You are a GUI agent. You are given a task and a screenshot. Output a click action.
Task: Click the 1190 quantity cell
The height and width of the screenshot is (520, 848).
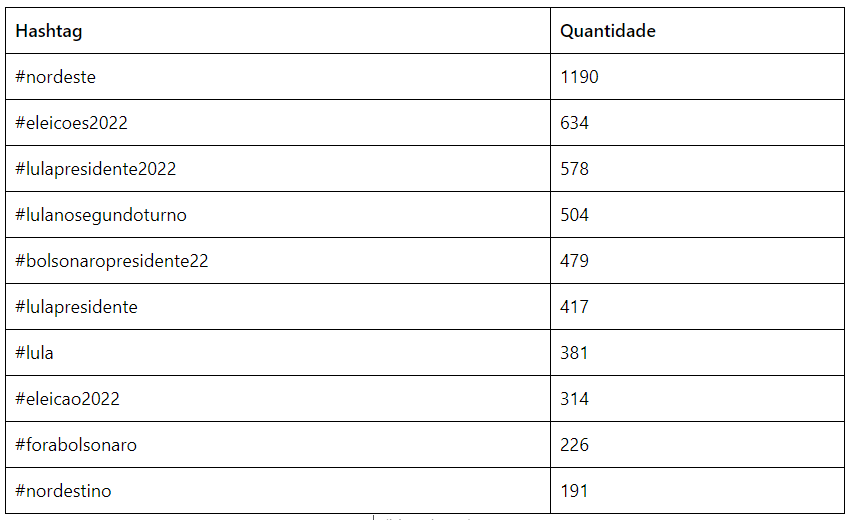[x=579, y=77]
